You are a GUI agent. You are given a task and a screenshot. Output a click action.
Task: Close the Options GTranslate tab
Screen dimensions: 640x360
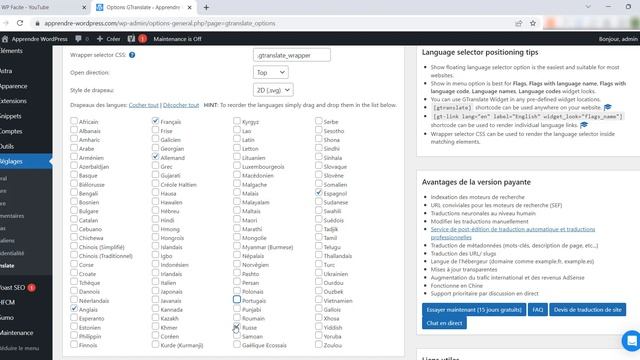(x=189, y=7)
